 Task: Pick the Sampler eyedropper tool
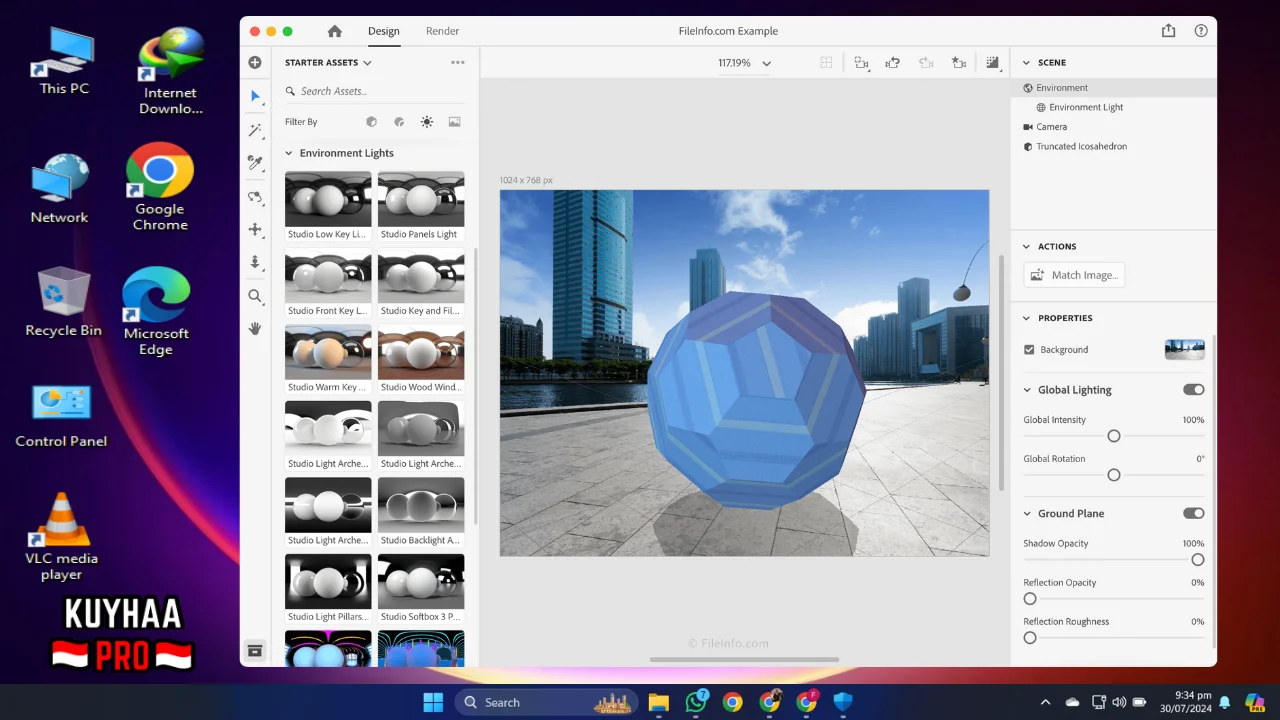[x=255, y=163]
